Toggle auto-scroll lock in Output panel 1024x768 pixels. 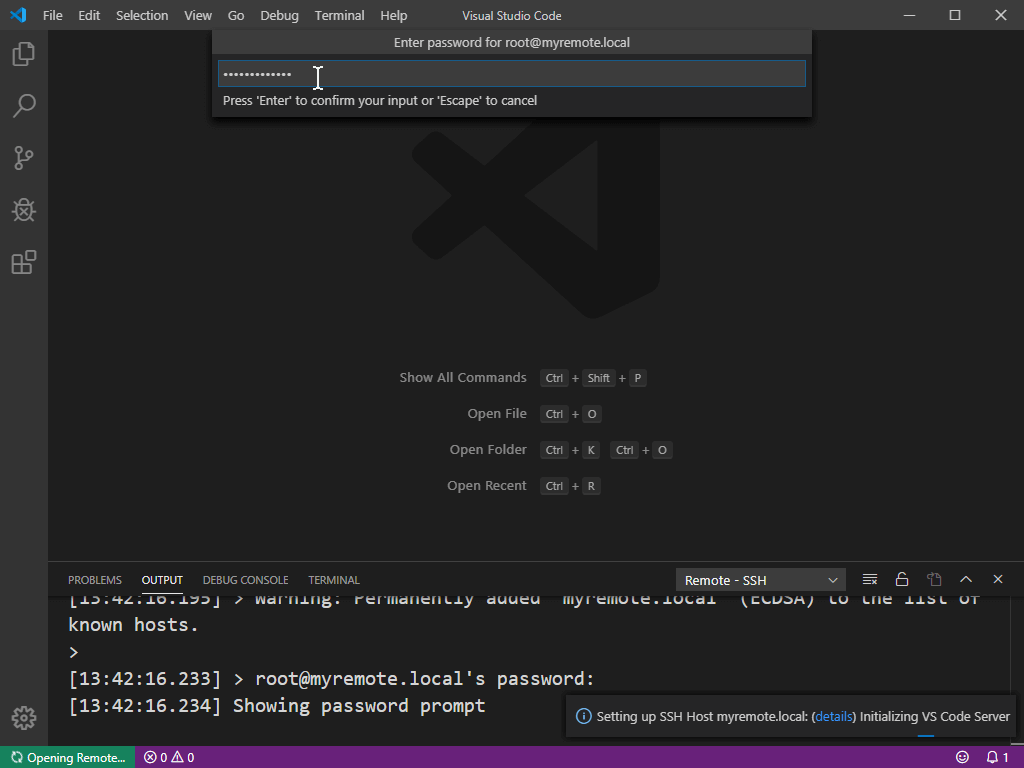tap(901, 578)
